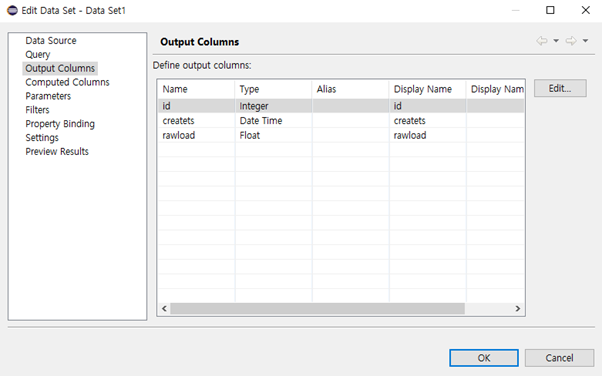Go to Computed Columns page
The image size is (602, 376).
click(x=67, y=82)
